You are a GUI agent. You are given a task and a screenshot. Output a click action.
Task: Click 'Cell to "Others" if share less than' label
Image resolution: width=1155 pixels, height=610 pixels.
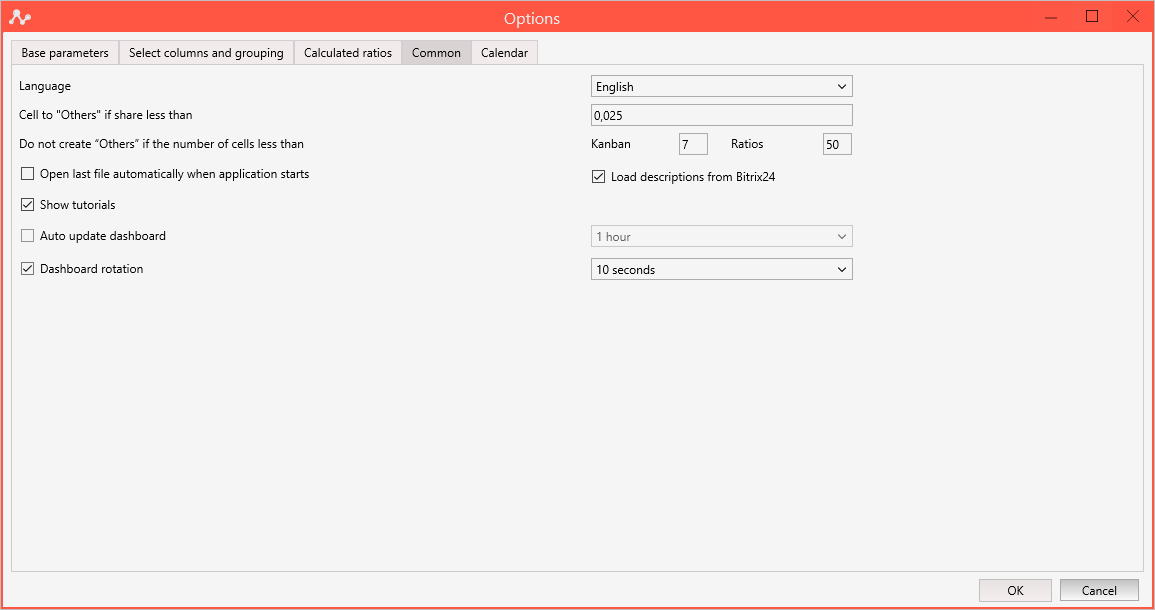(105, 115)
